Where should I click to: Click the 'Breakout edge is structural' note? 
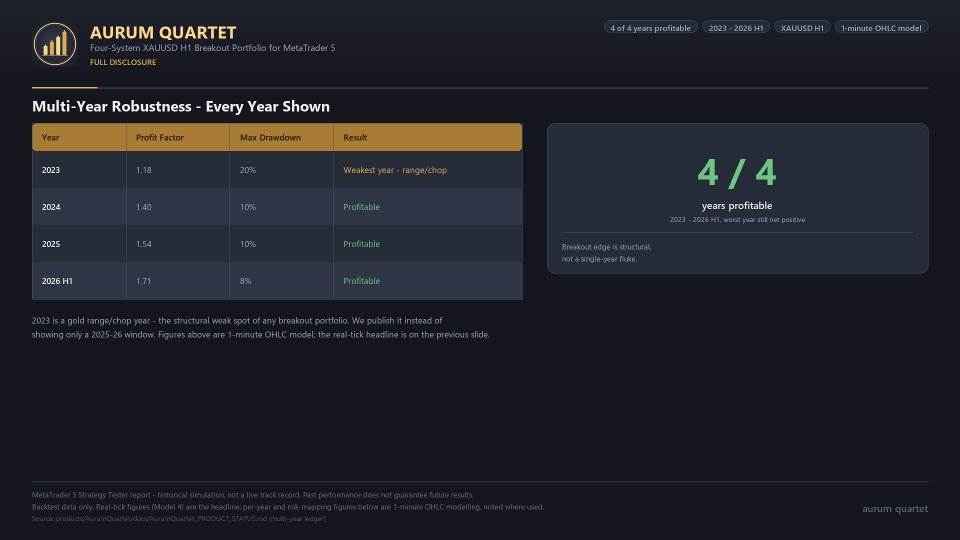click(x=606, y=253)
